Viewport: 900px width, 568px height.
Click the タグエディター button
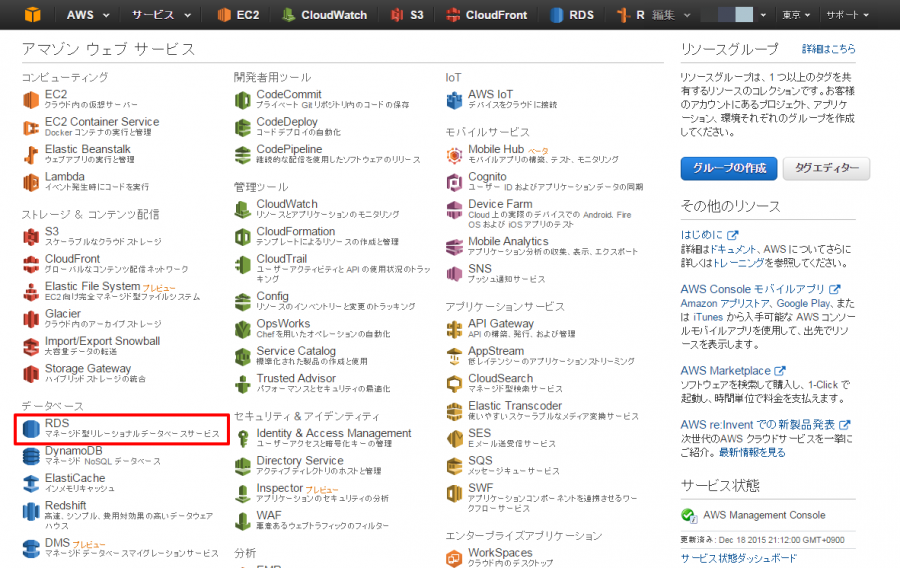point(827,168)
